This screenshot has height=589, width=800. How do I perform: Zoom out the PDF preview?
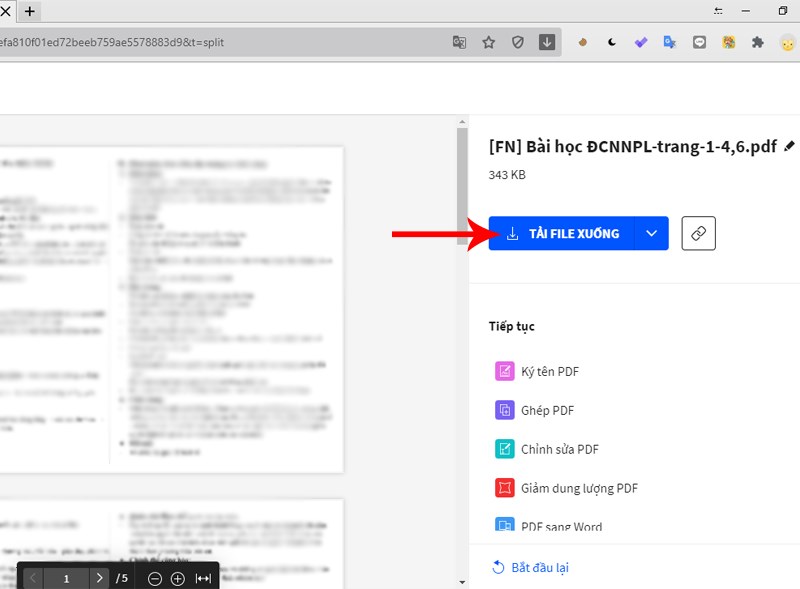coord(153,577)
